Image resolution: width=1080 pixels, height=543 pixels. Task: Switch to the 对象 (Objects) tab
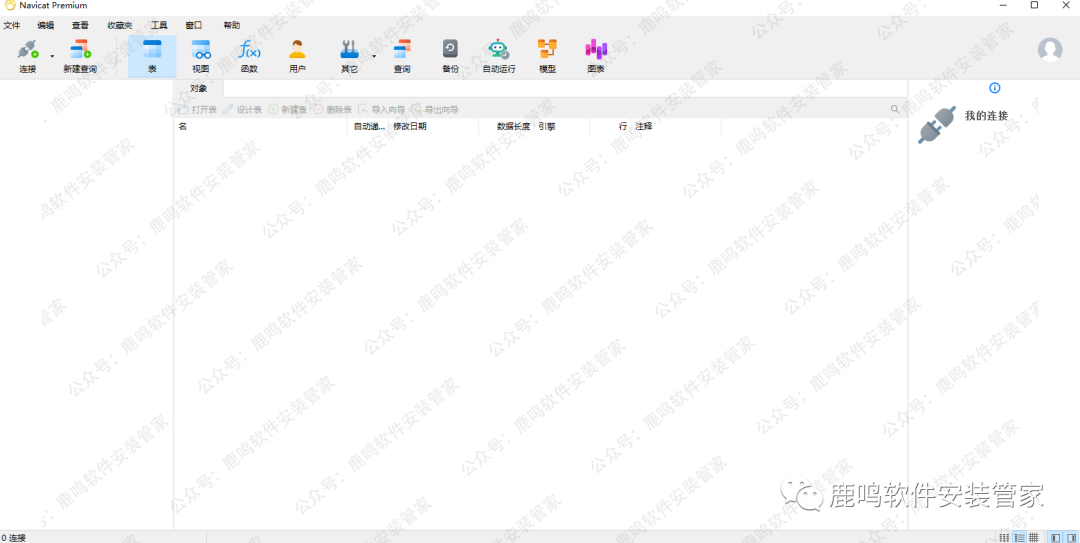pos(199,89)
